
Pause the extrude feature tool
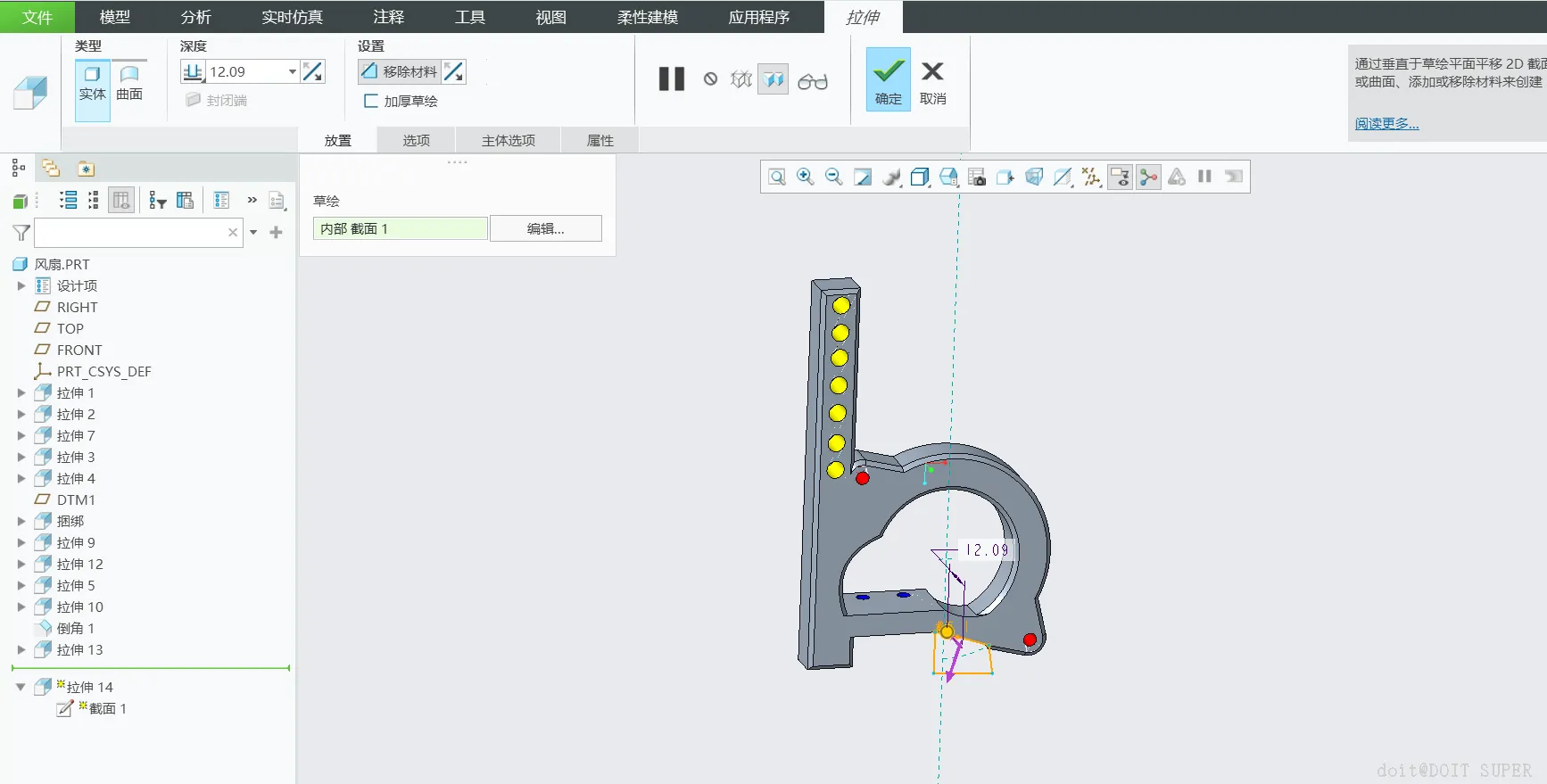pyautogui.click(x=671, y=79)
